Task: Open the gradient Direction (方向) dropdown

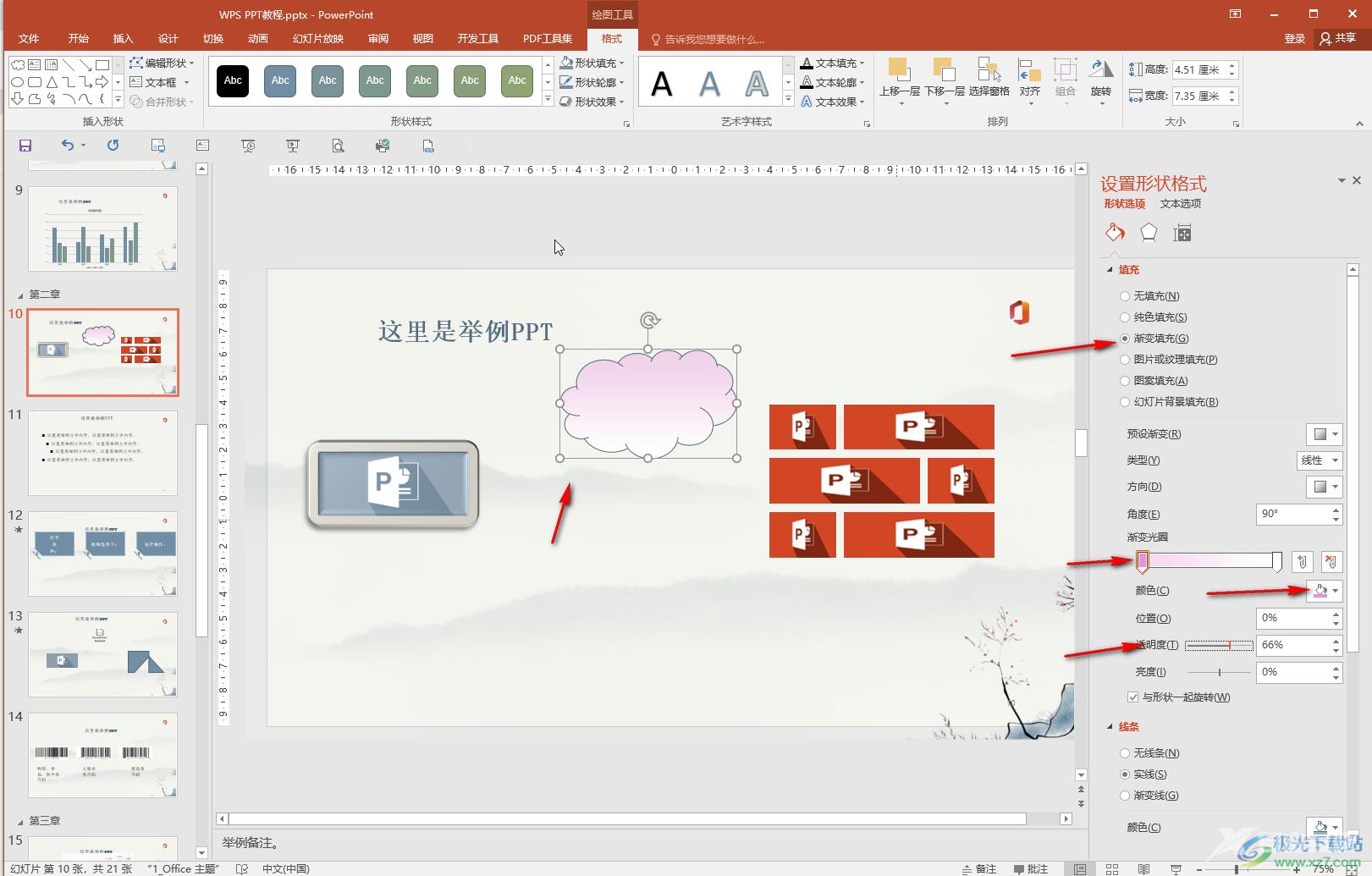Action: (x=1325, y=487)
